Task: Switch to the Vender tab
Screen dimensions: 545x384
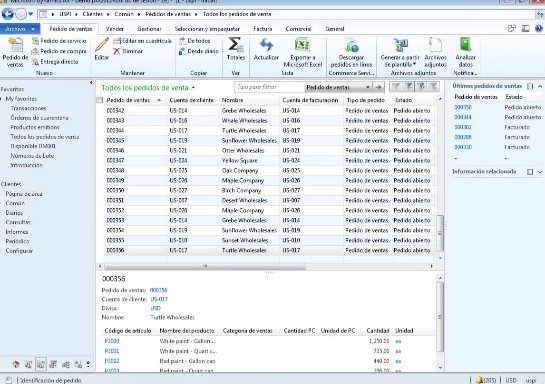Action: [115, 29]
